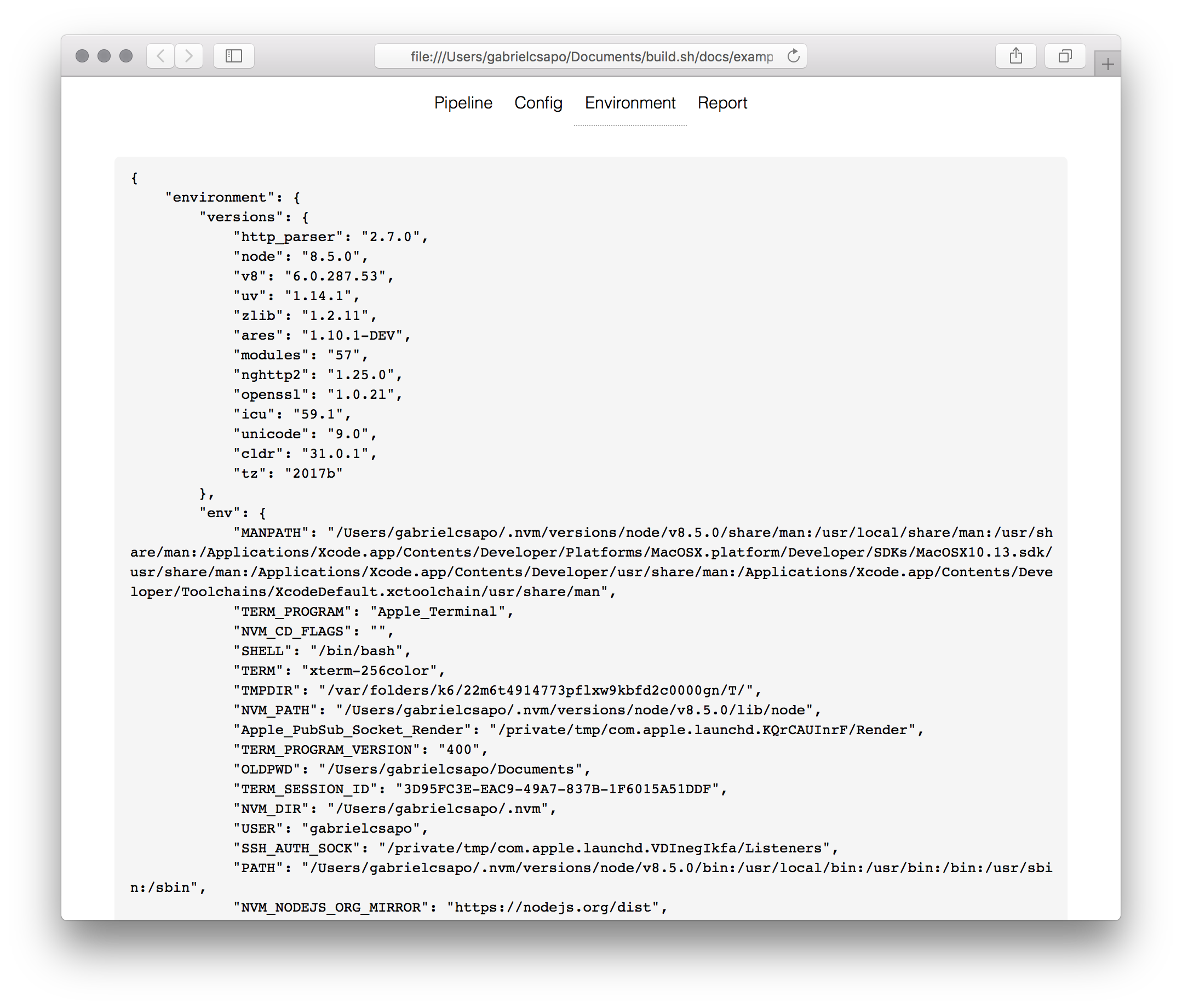Image resolution: width=1182 pixels, height=1008 pixels.
Task: Click the "ares": "1.10.1-DEV" entry
Action: coord(322,335)
